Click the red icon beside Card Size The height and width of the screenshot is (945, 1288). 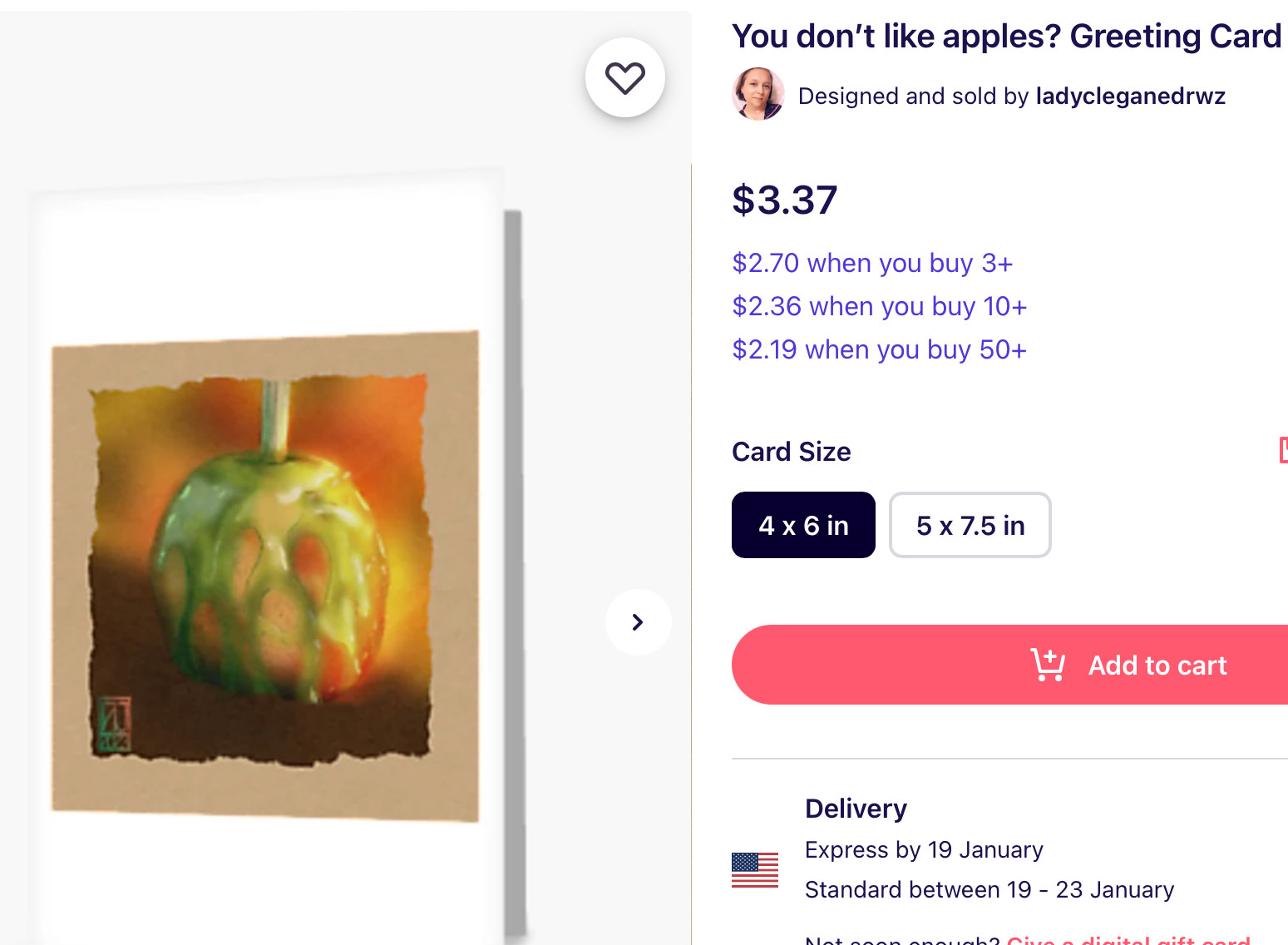pyautogui.click(x=1283, y=450)
